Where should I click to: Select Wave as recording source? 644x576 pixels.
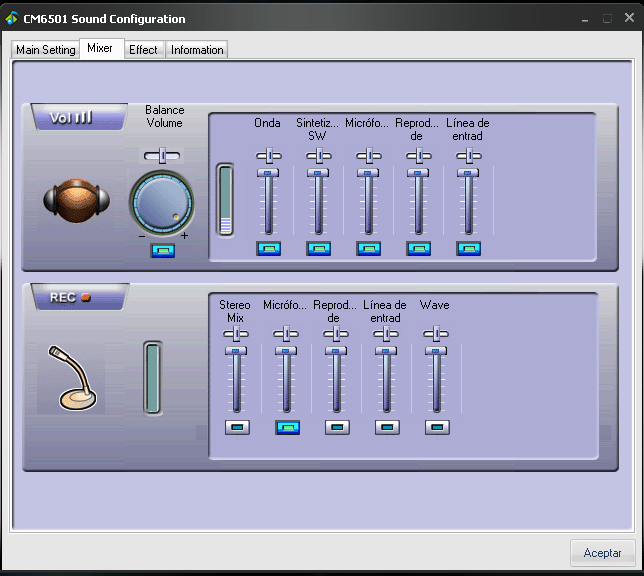[437, 427]
